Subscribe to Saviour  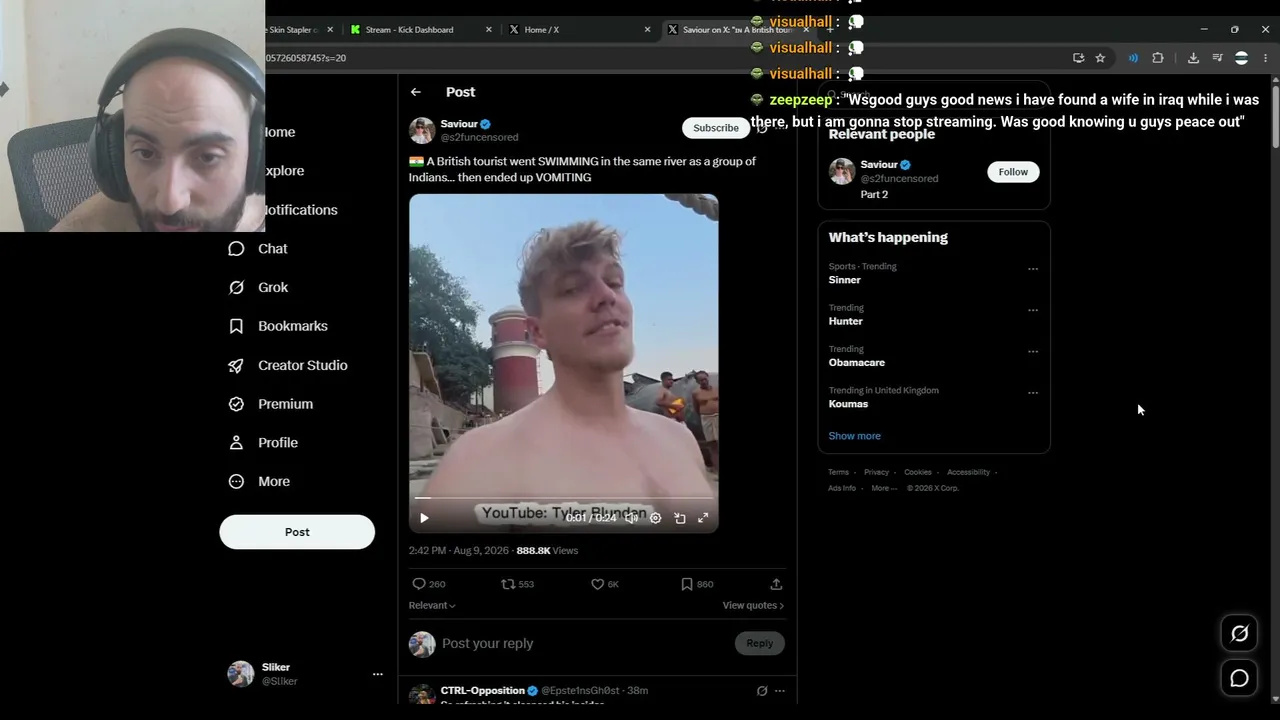[716, 128]
